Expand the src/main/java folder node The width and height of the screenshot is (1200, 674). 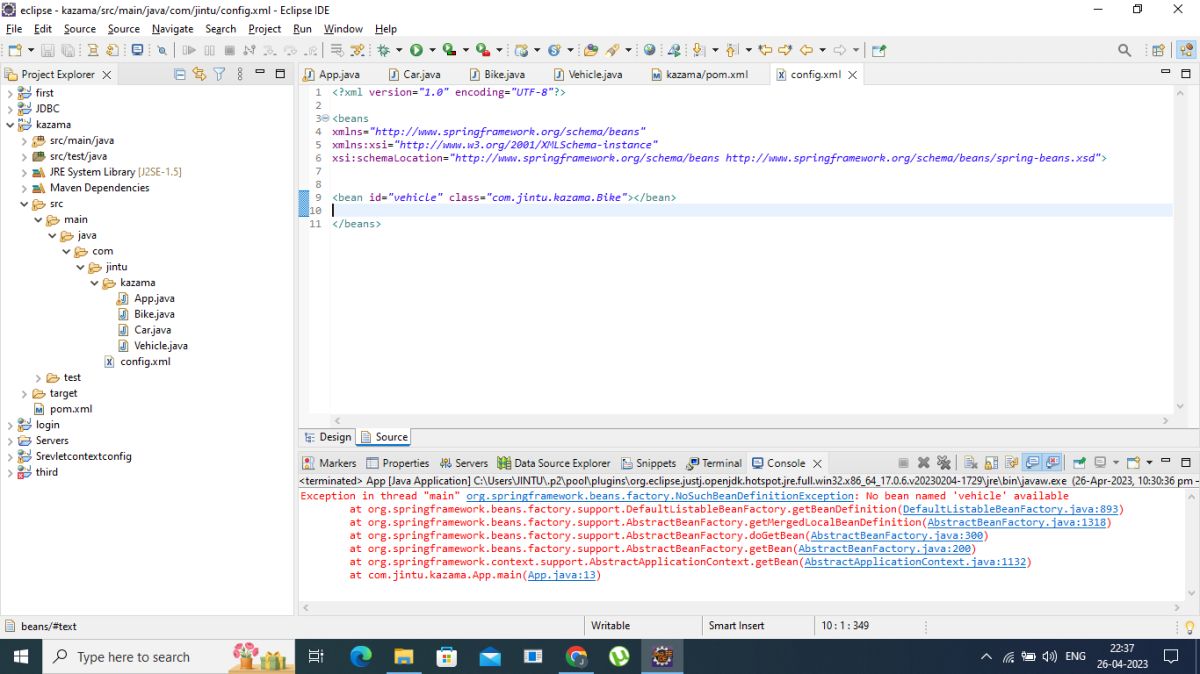click(x=24, y=141)
